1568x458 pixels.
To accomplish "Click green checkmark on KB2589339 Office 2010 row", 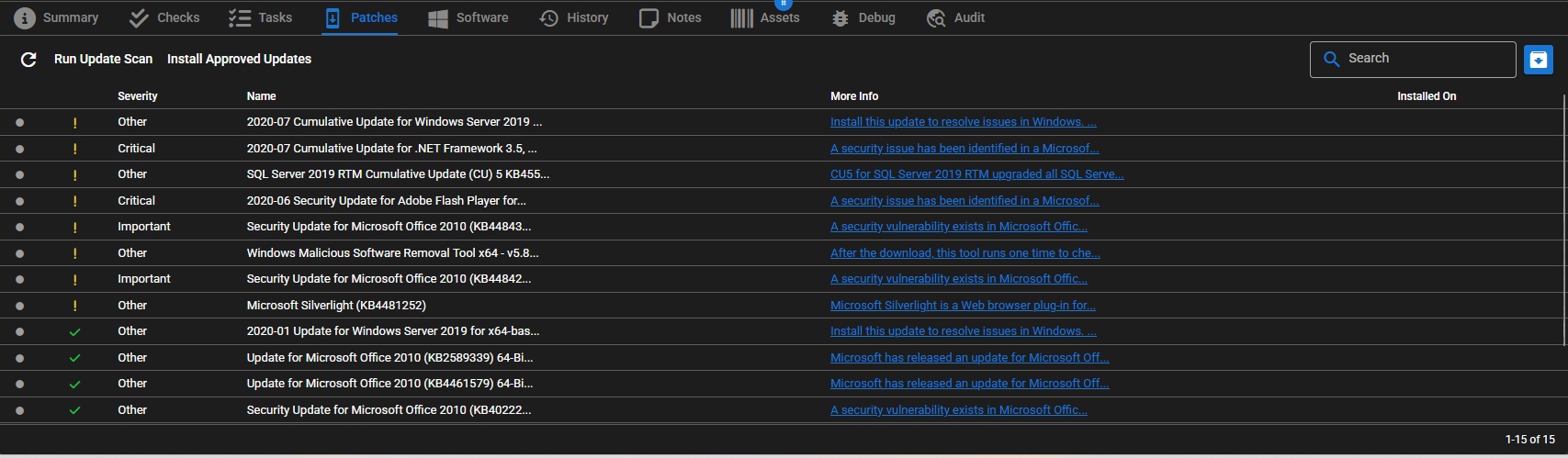I will tap(75, 358).
